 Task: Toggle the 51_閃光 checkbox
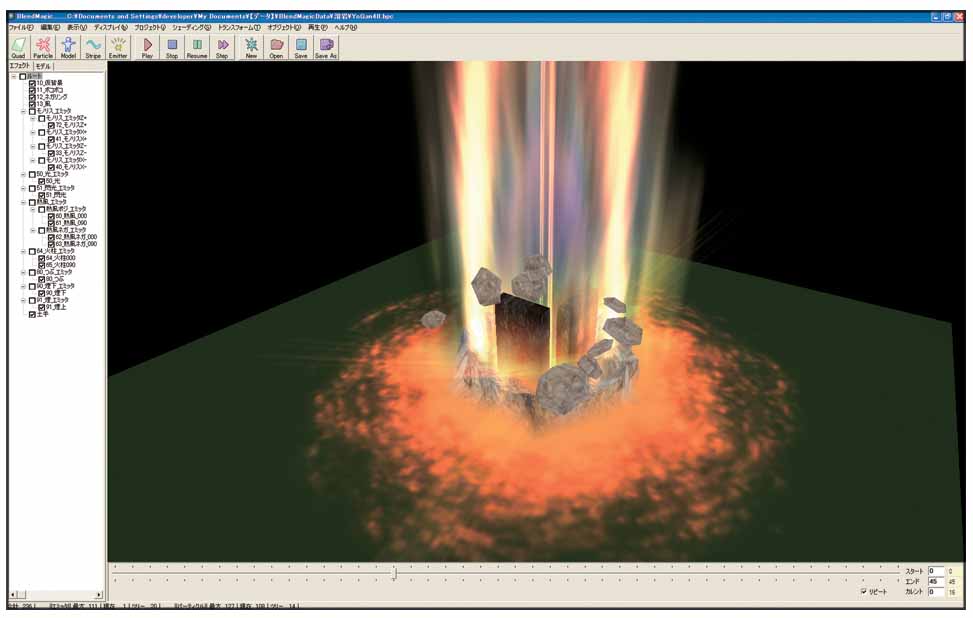42,195
